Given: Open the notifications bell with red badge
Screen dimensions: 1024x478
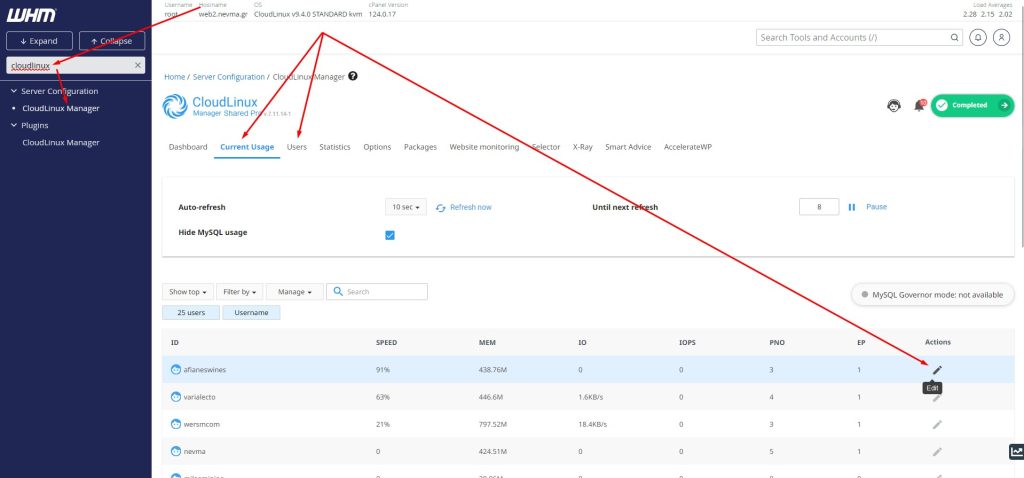Looking at the screenshot, I should 919,105.
